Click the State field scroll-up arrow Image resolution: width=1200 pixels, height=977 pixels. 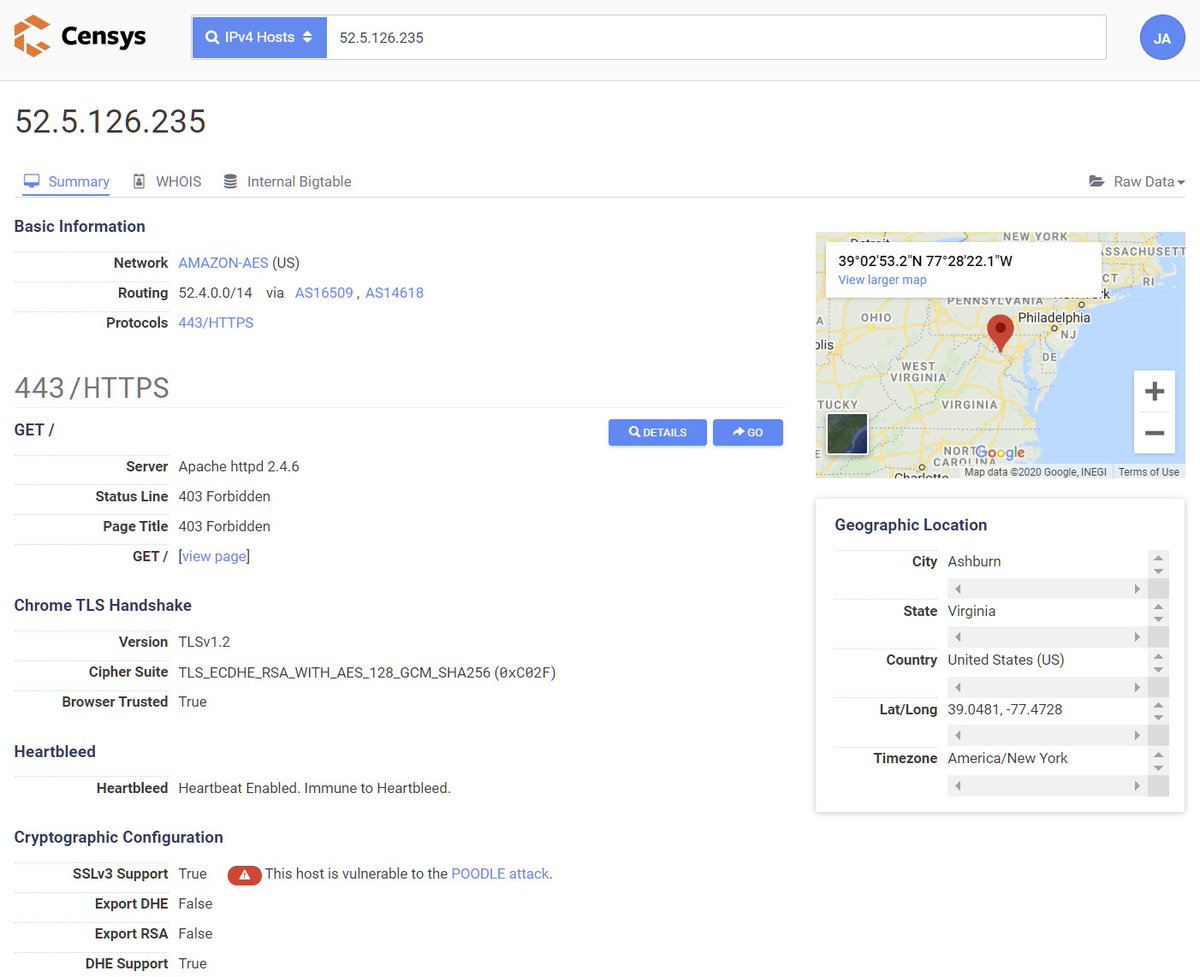pyautogui.click(x=1158, y=606)
